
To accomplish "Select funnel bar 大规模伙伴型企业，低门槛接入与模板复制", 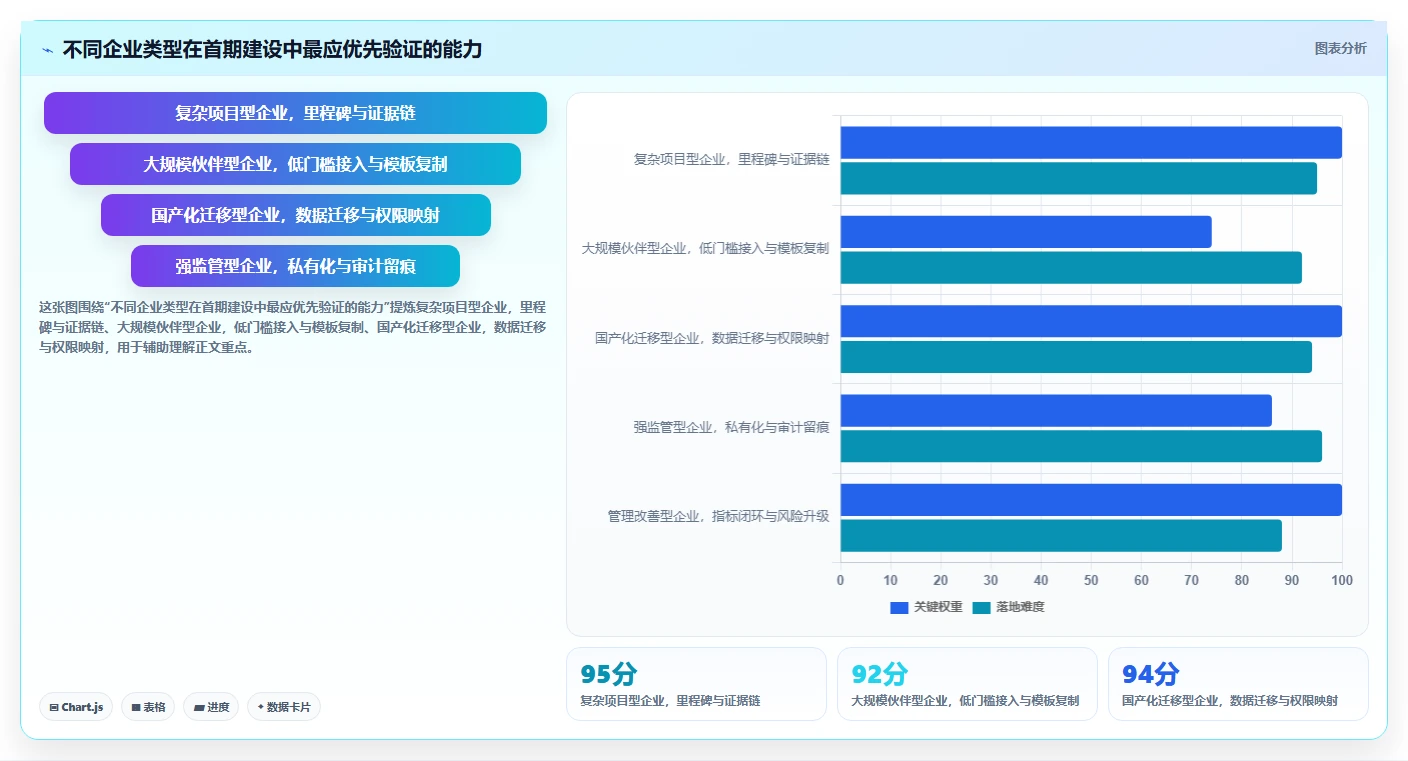I will click(x=295, y=164).
